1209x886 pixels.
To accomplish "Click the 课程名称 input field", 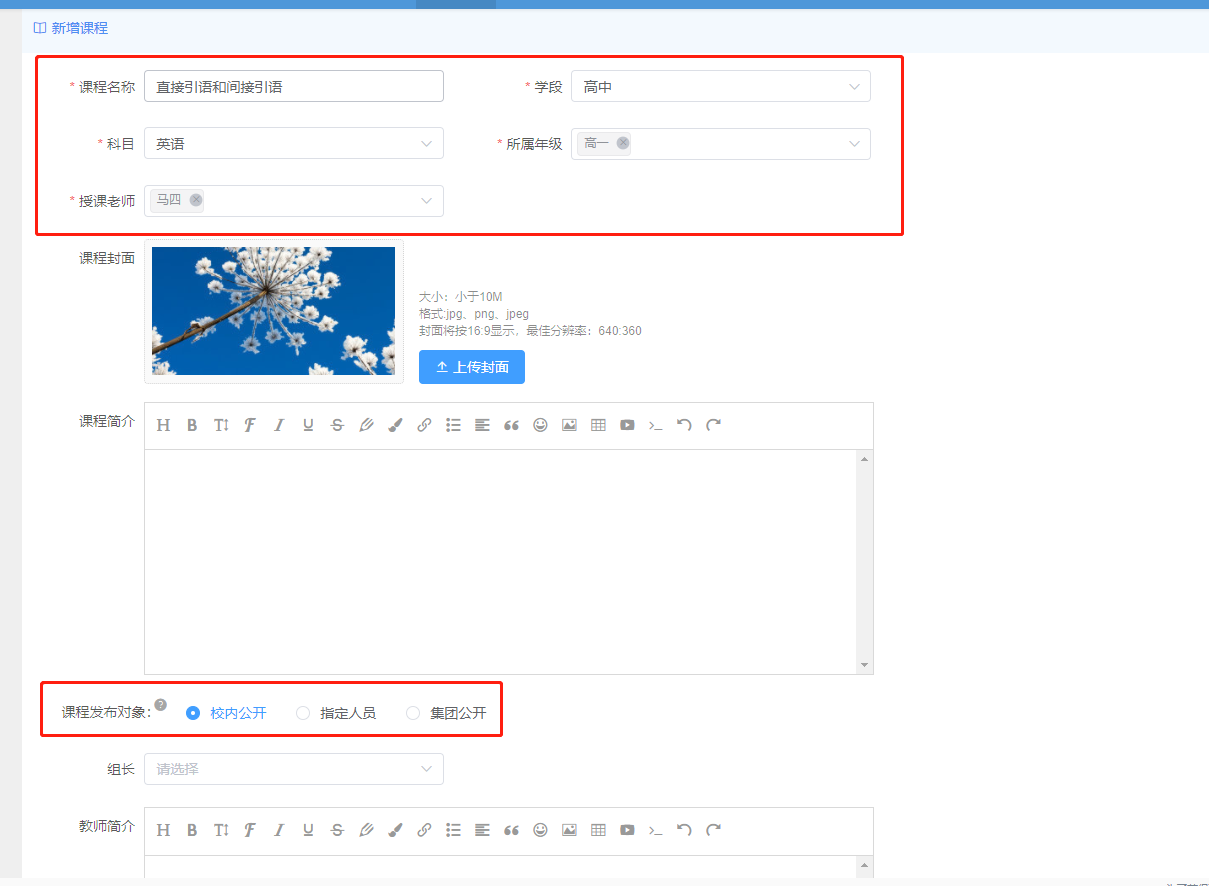I will [x=293, y=87].
